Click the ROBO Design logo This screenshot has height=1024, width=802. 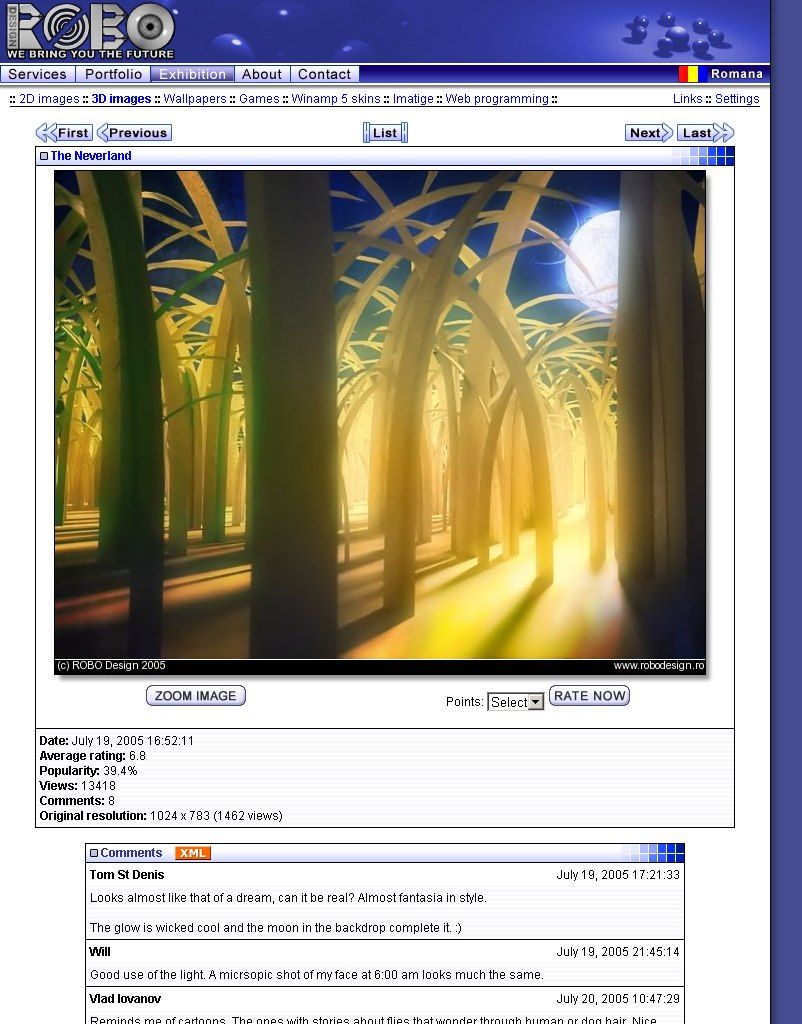pos(91,31)
